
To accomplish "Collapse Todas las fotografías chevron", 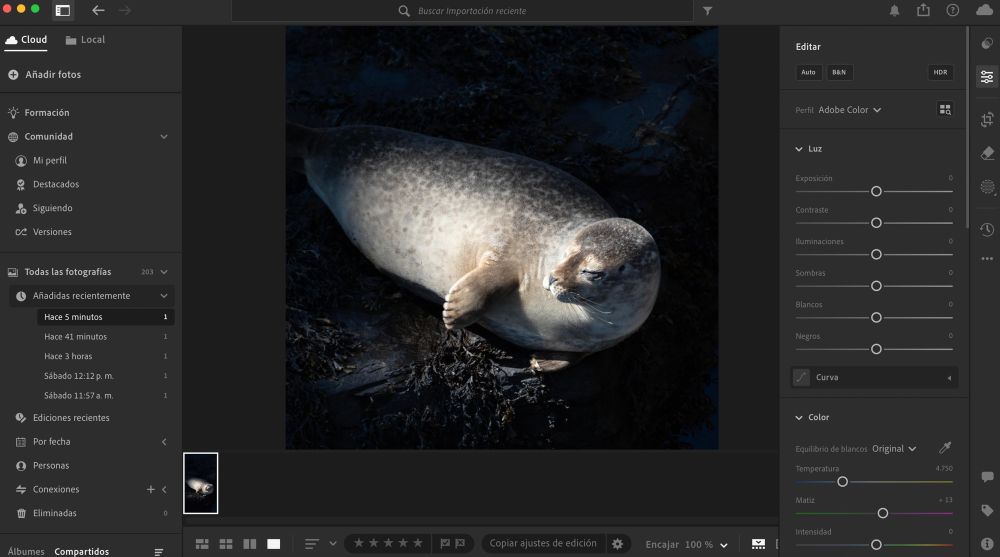I will click(x=164, y=272).
